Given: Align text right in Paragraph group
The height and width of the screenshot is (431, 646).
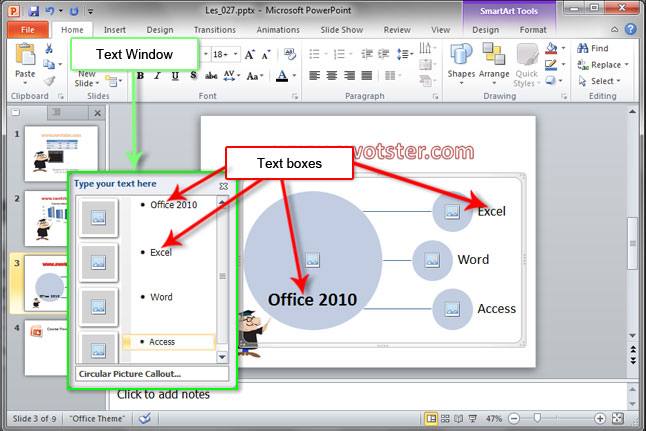Looking at the screenshot, I should (x=349, y=75).
